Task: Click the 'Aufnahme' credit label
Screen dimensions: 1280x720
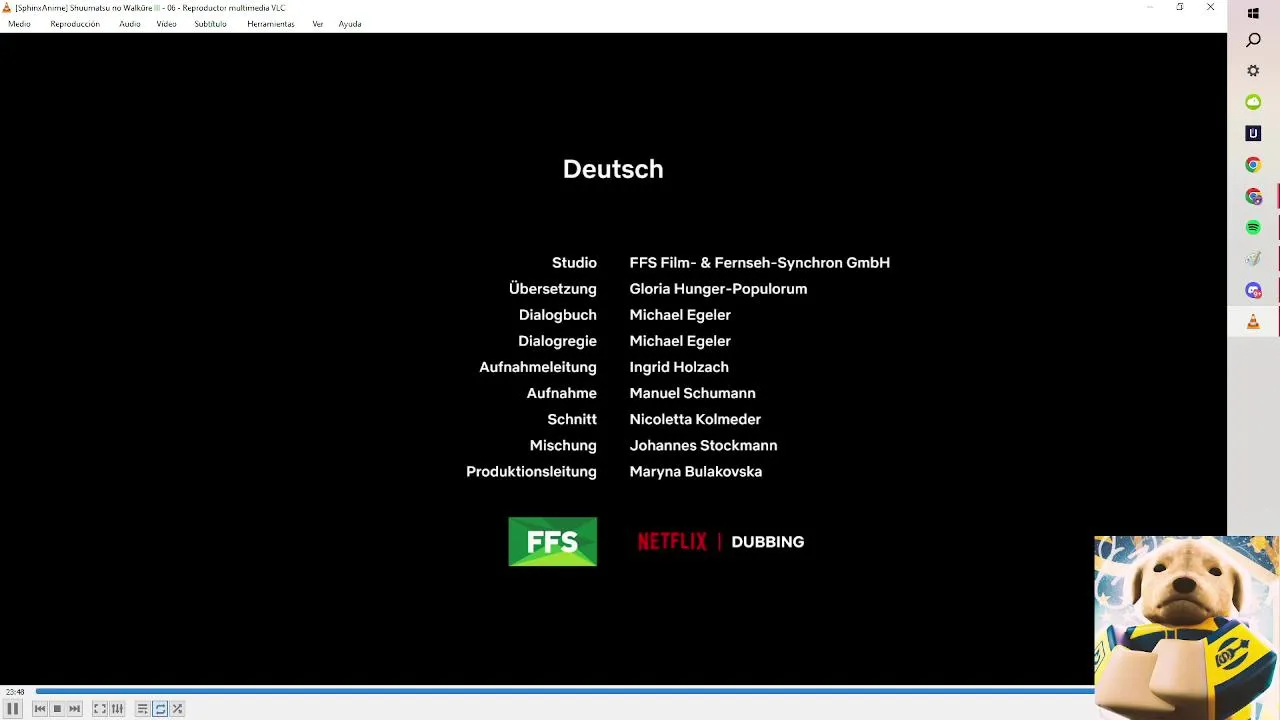Action: 561,393
